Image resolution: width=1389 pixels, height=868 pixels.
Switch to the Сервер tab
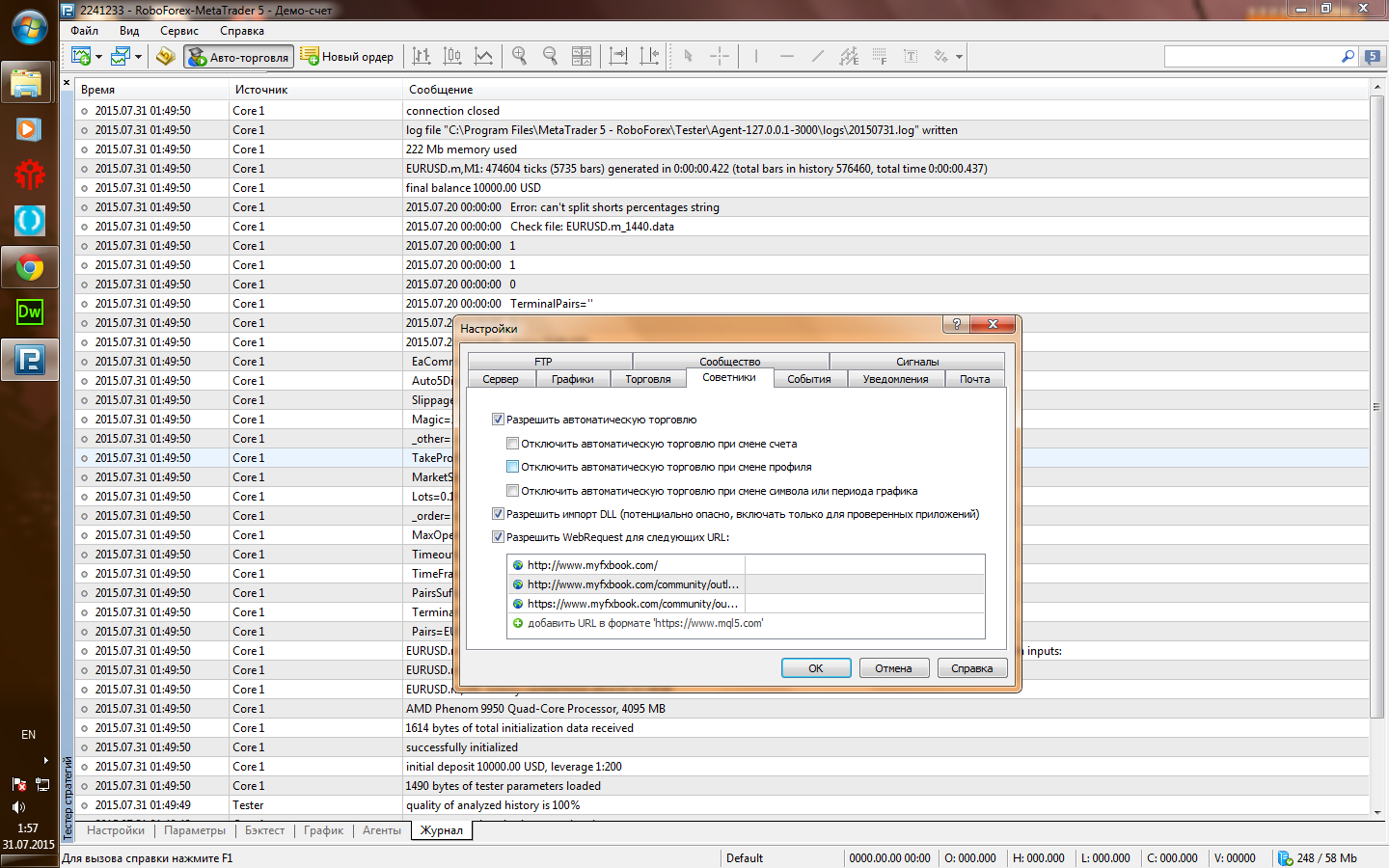click(501, 379)
